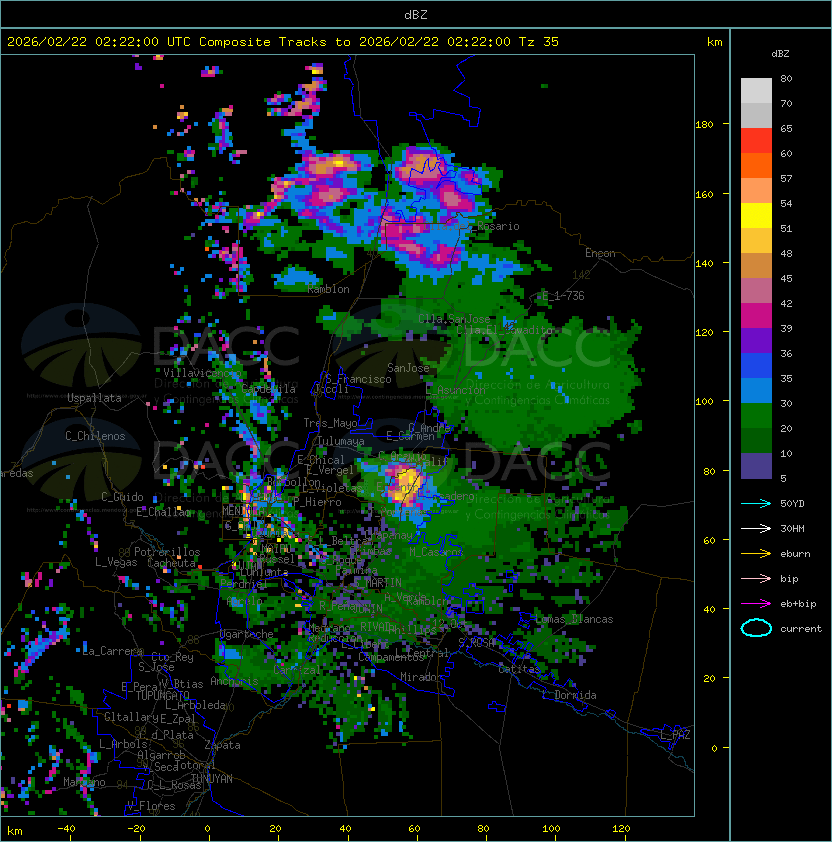Screen dimensions: 832x842
Task: Select the red swatch between 65 and 60 dBZ
Action: (x=756, y=141)
